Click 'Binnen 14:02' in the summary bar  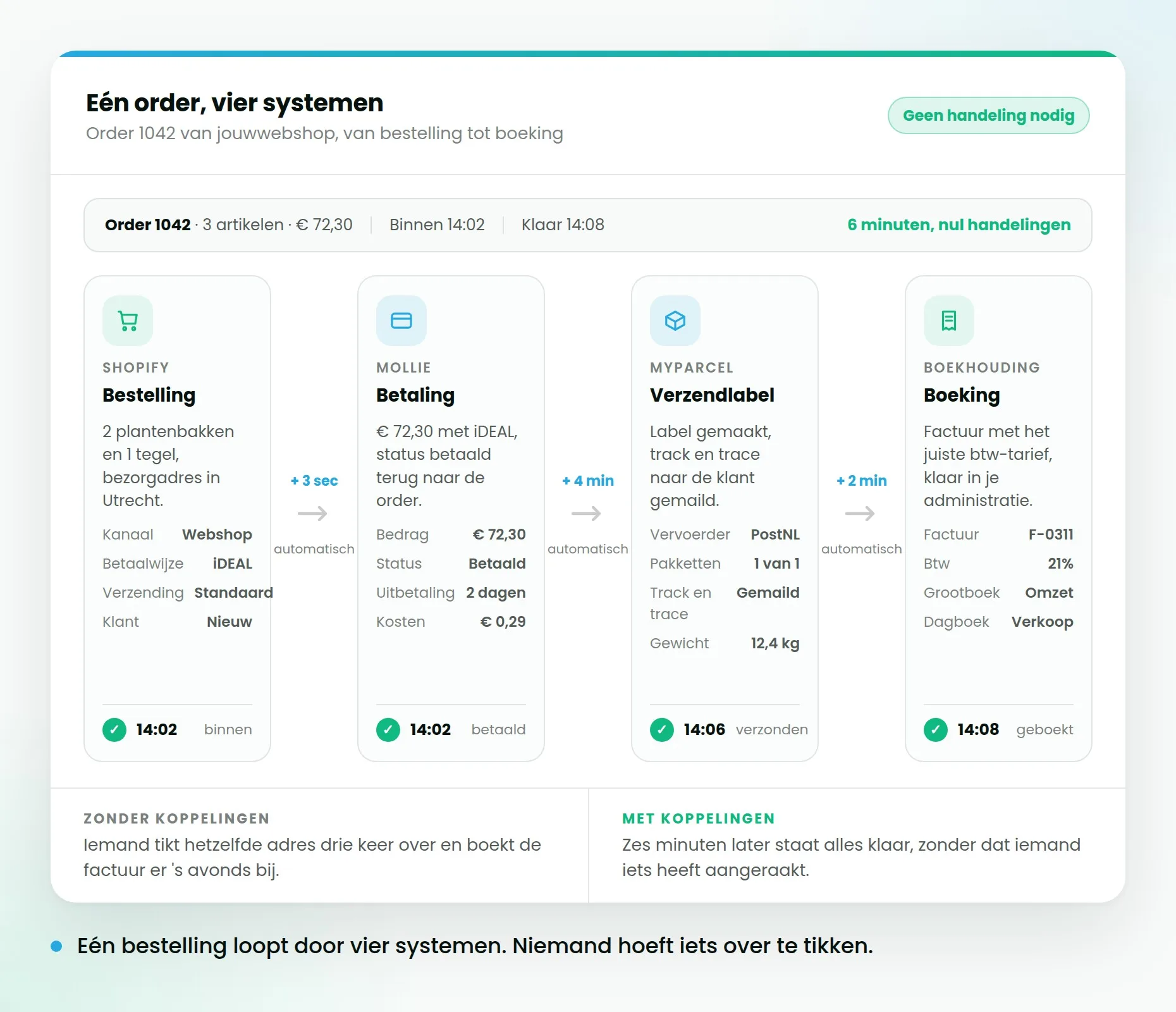[437, 225]
